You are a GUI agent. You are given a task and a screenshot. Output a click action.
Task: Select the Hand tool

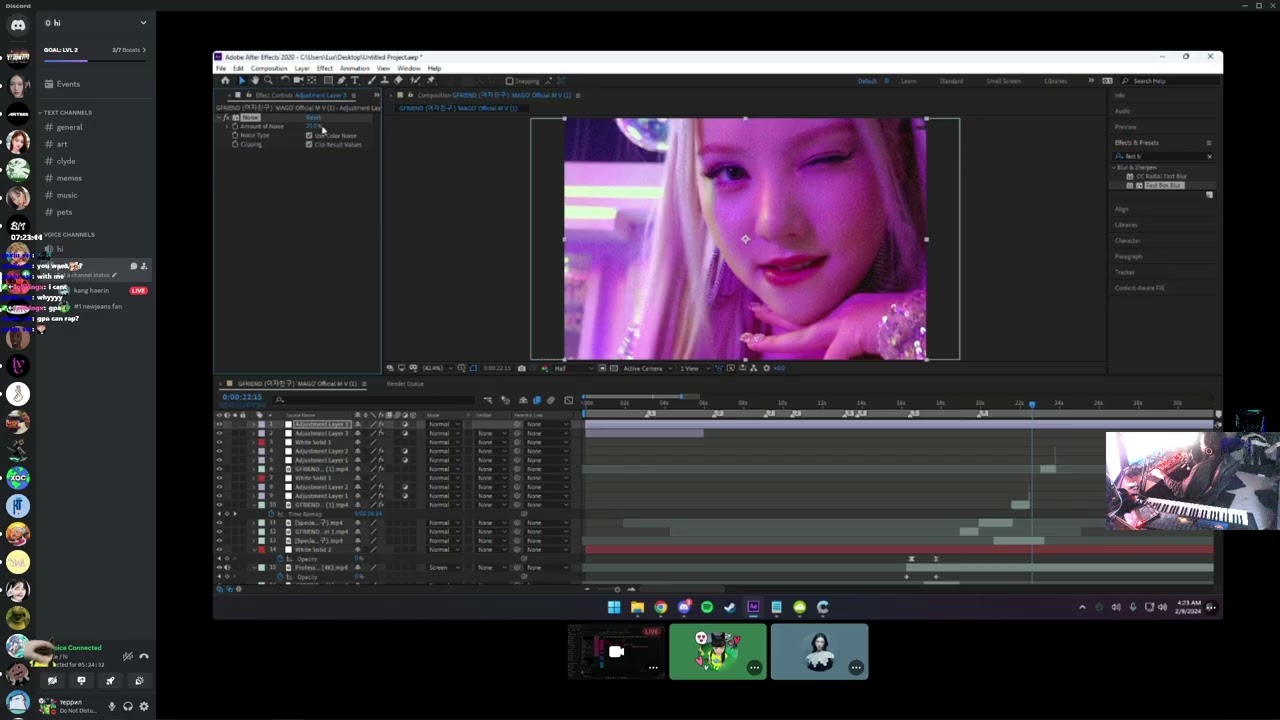[255, 80]
